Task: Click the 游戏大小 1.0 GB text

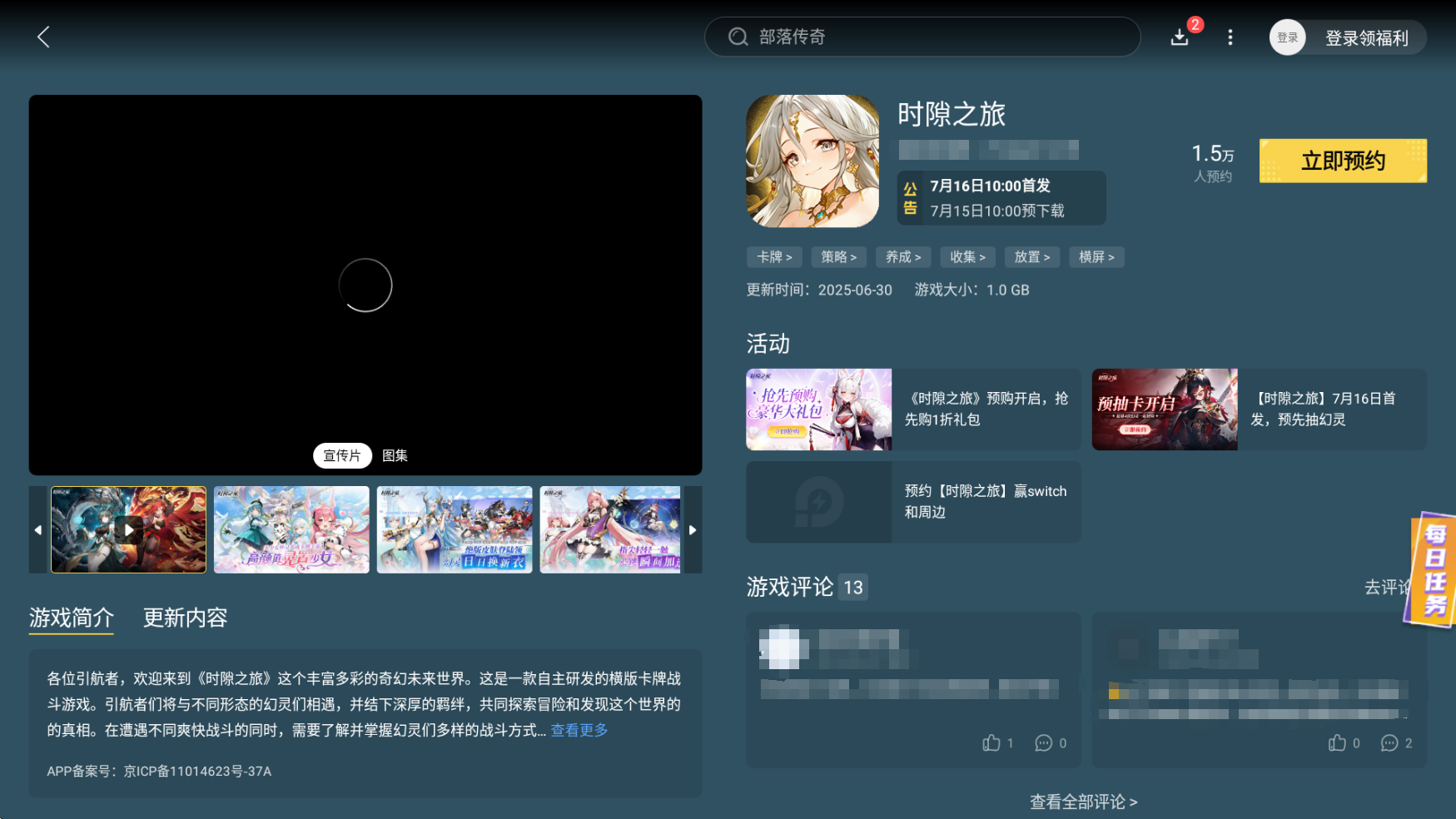Action: pyautogui.click(x=972, y=290)
